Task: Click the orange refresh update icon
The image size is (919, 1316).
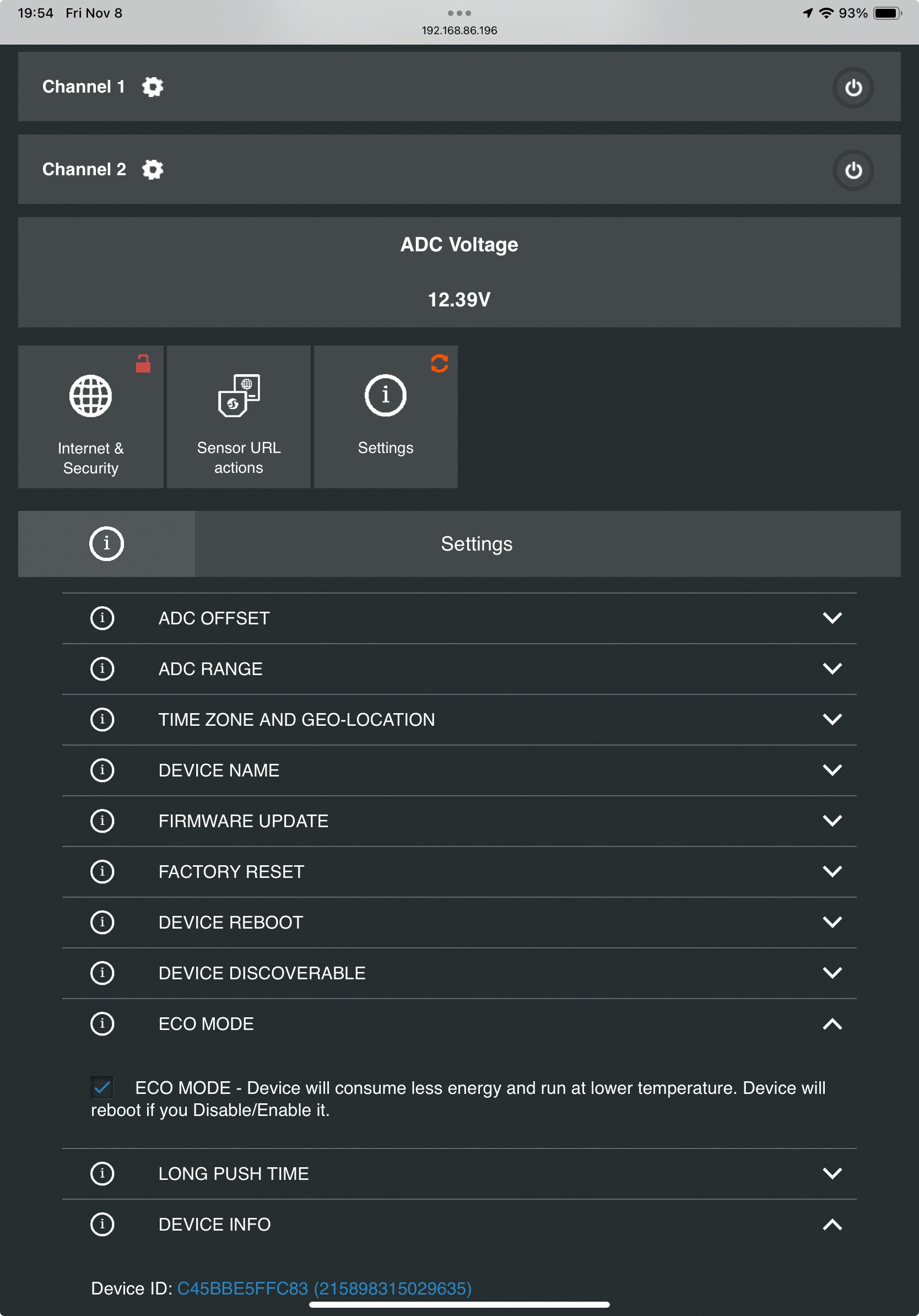Action: click(x=439, y=363)
